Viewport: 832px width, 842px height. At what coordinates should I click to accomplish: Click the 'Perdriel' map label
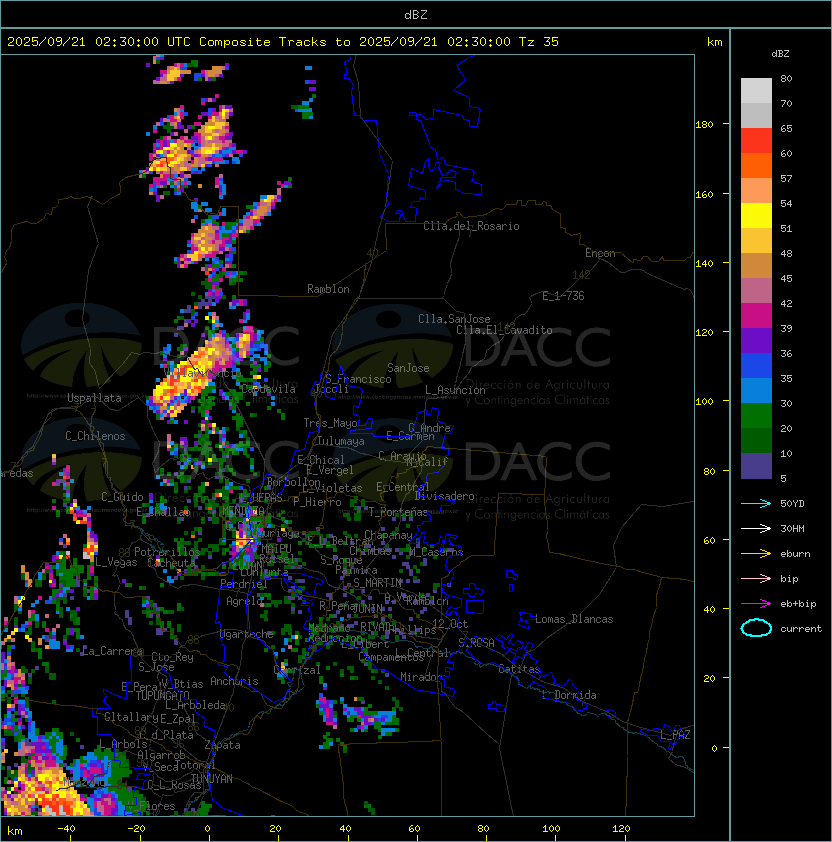[x=244, y=584]
